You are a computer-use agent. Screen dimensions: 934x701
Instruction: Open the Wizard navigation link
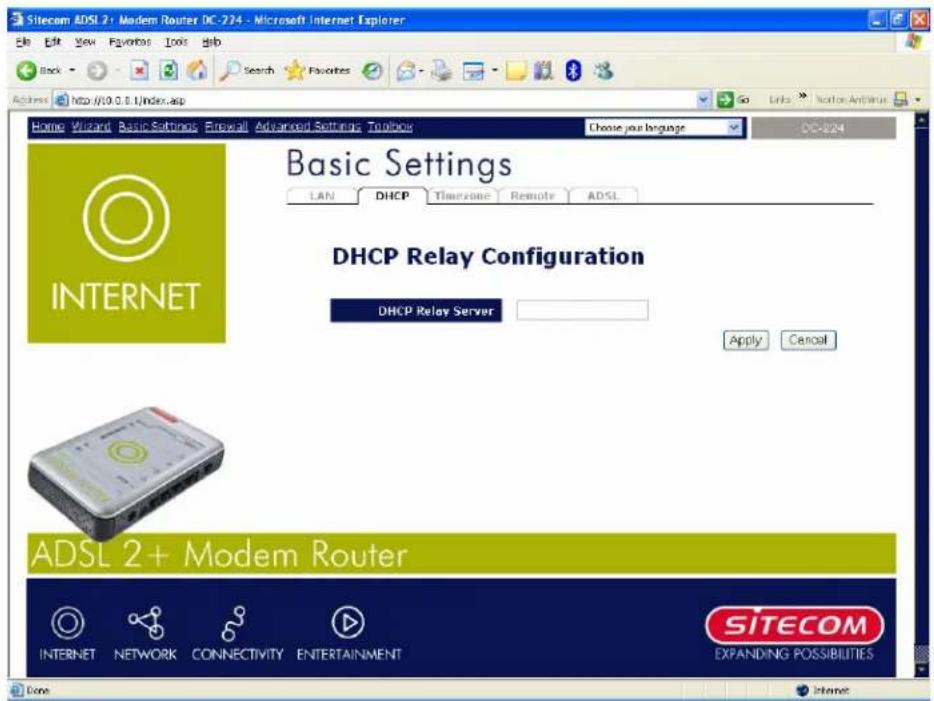[91, 126]
